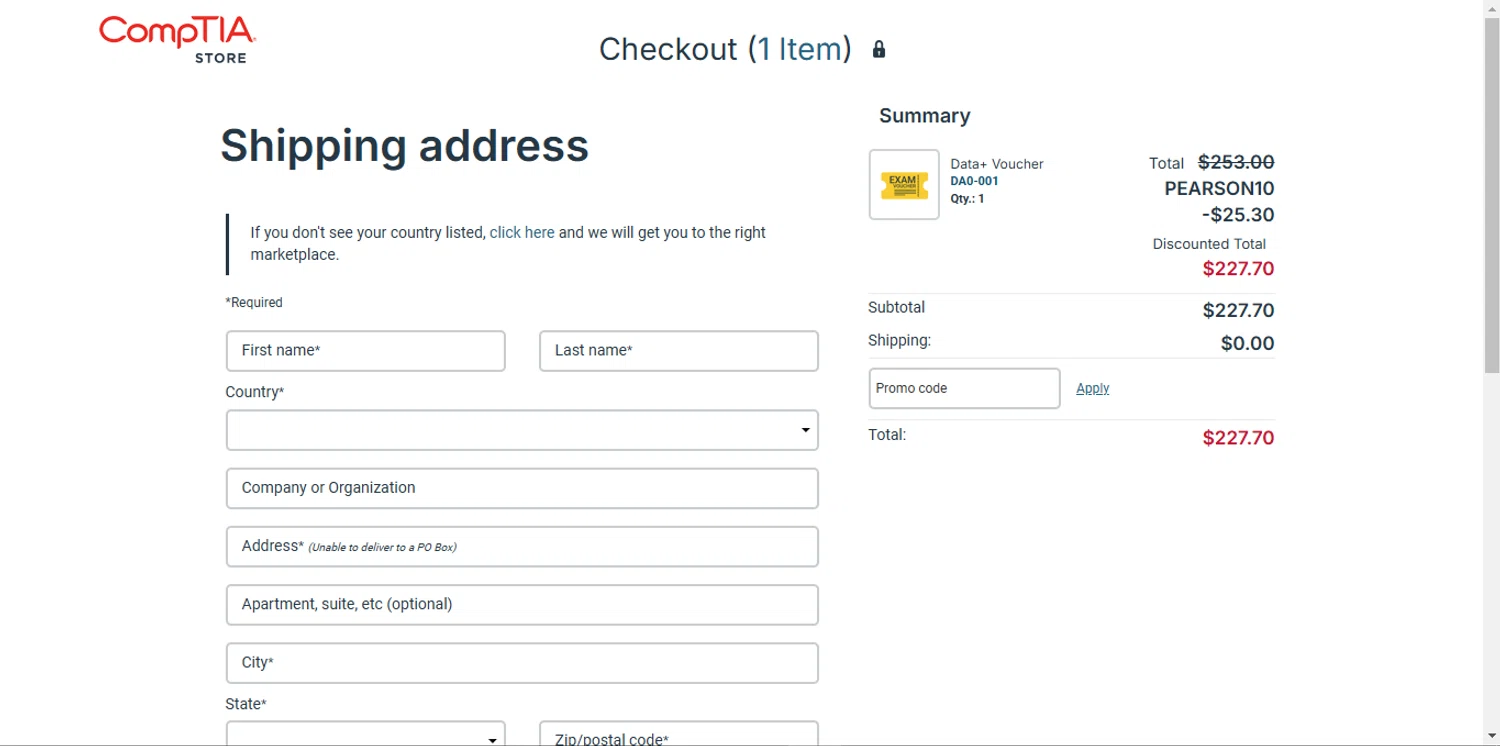Click the Data+ Voucher product name
Image resolution: width=1500 pixels, height=746 pixels.
coord(996,164)
